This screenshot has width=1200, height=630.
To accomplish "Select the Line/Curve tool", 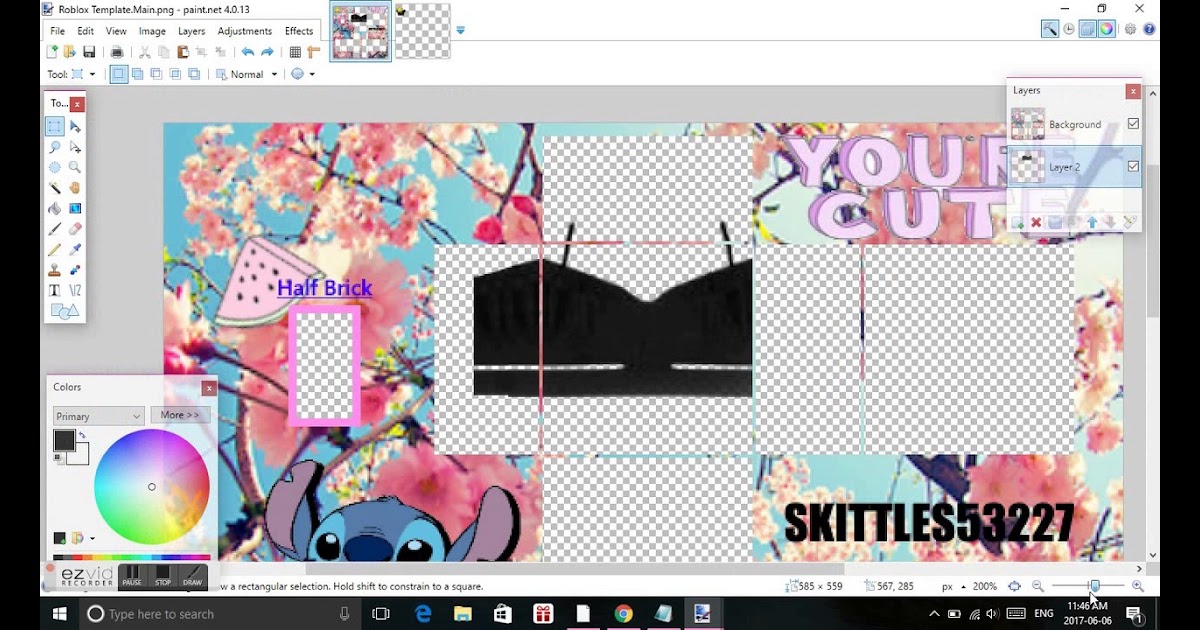I will click(75, 290).
